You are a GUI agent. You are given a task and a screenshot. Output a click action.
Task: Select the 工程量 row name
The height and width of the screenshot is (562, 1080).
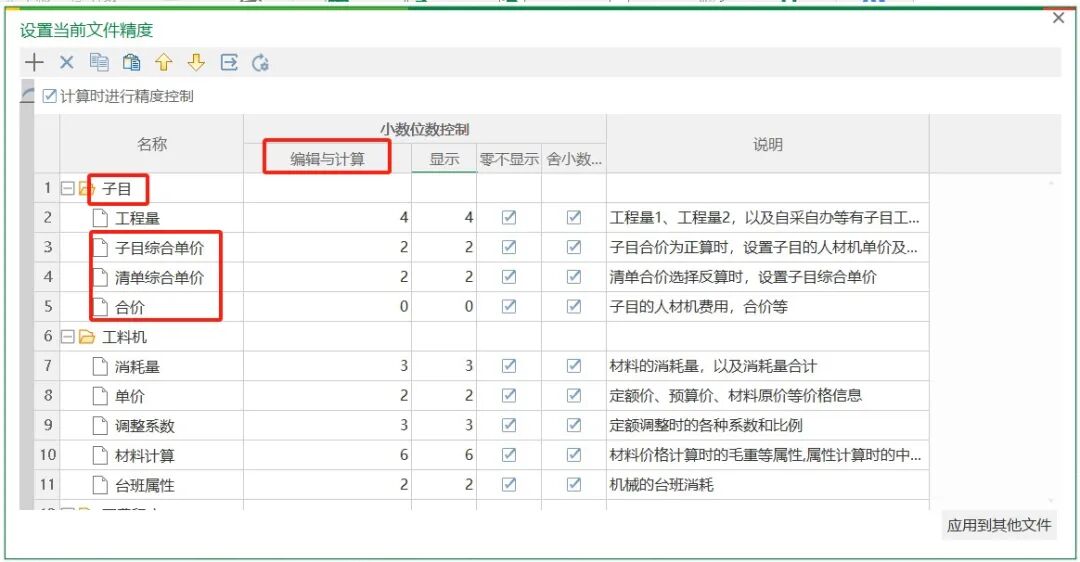click(137, 218)
